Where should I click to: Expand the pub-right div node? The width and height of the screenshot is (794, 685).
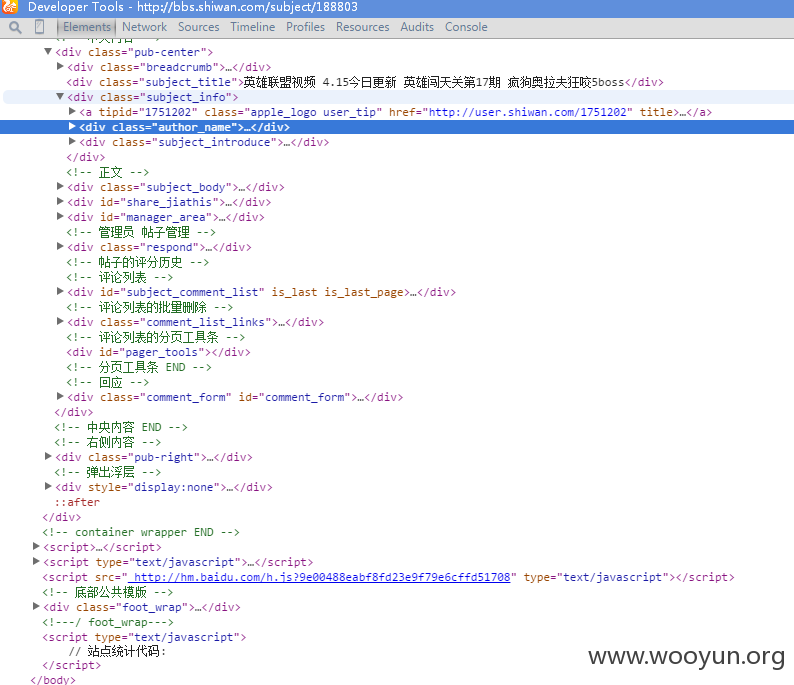(48, 457)
